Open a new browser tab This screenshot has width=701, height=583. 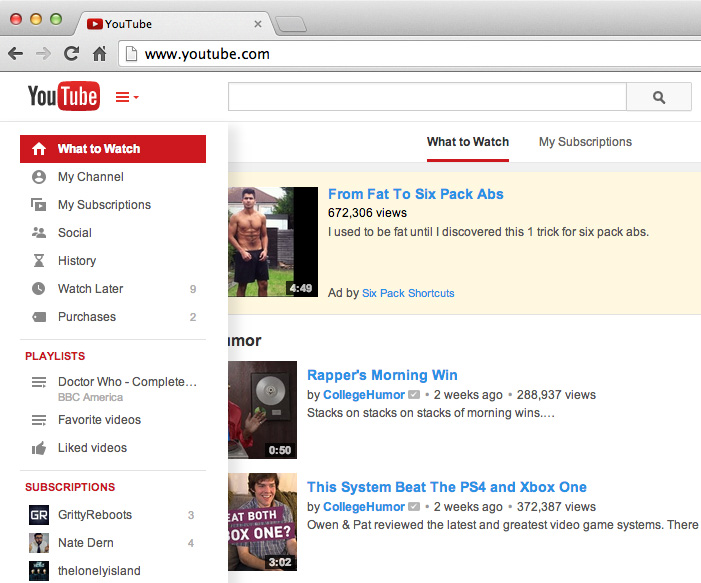(291, 25)
